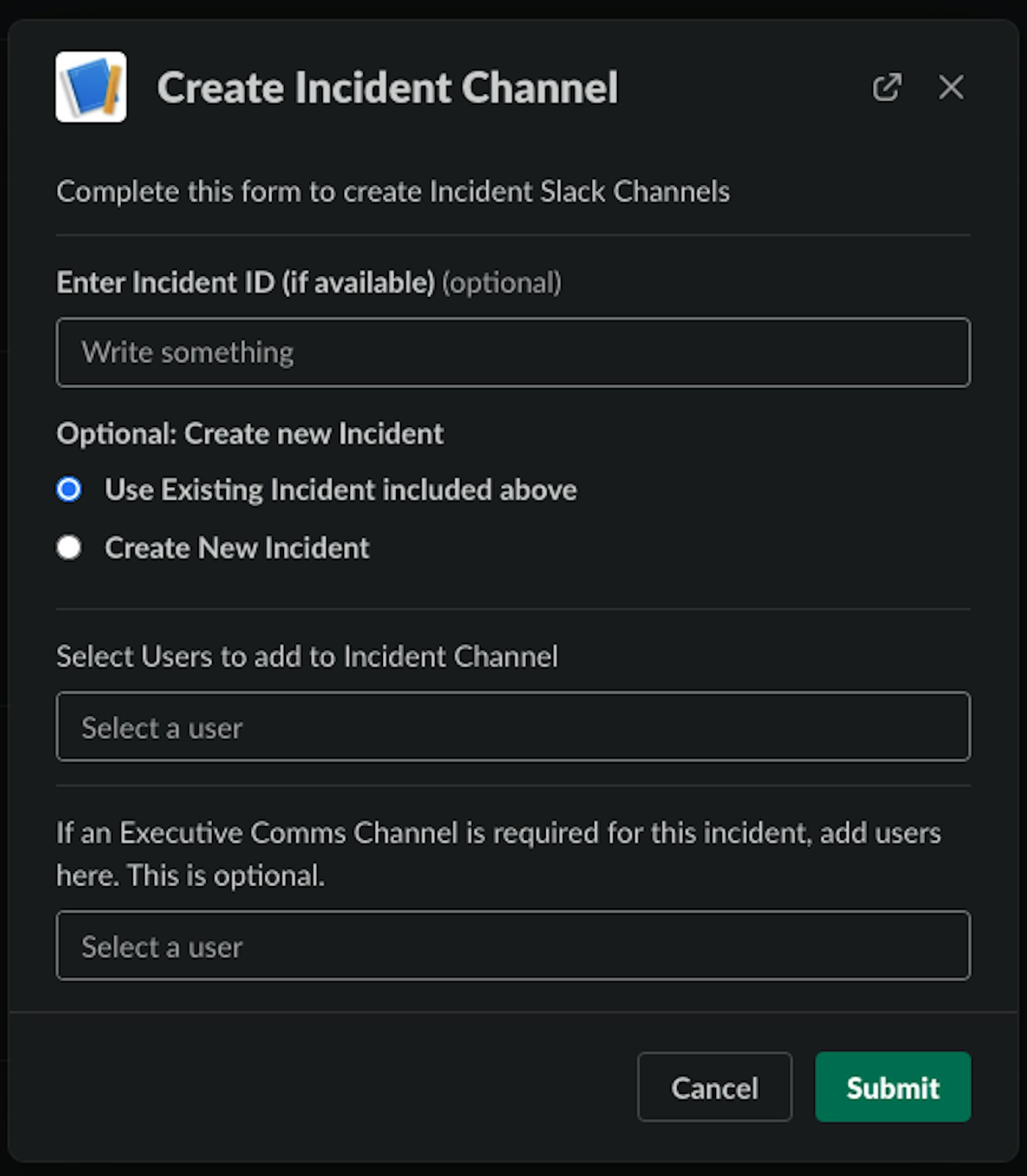
Task: Click the 'Optional: Create new Incident' heading
Action: pyautogui.click(x=249, y=434)
